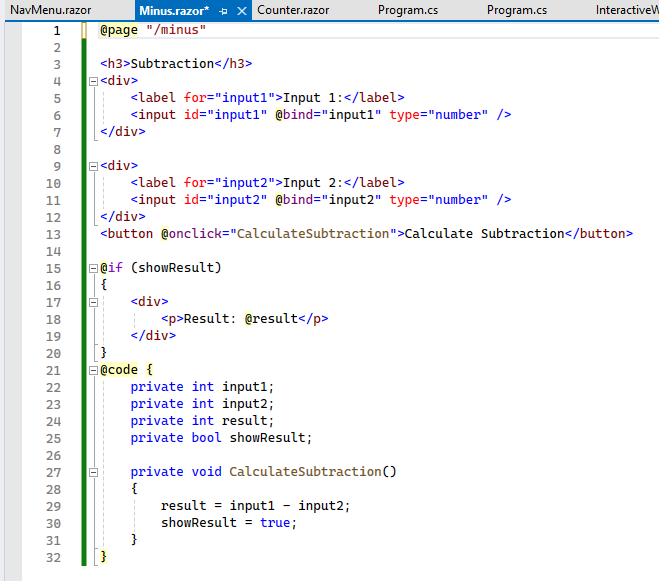Click line number 27 in margin
659x581 pixels.
point(53,473)
